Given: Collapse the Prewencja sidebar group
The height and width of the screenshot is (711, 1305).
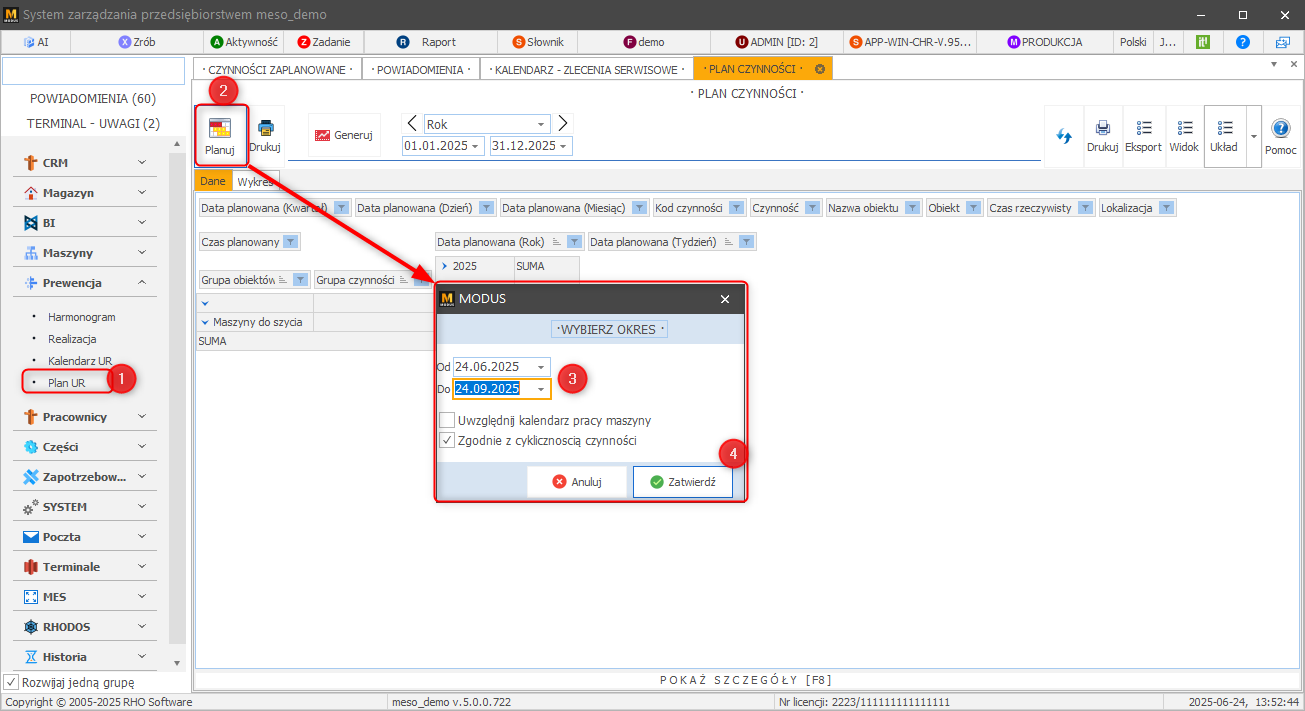Looking at the screenshot, I should click(86, 283).
